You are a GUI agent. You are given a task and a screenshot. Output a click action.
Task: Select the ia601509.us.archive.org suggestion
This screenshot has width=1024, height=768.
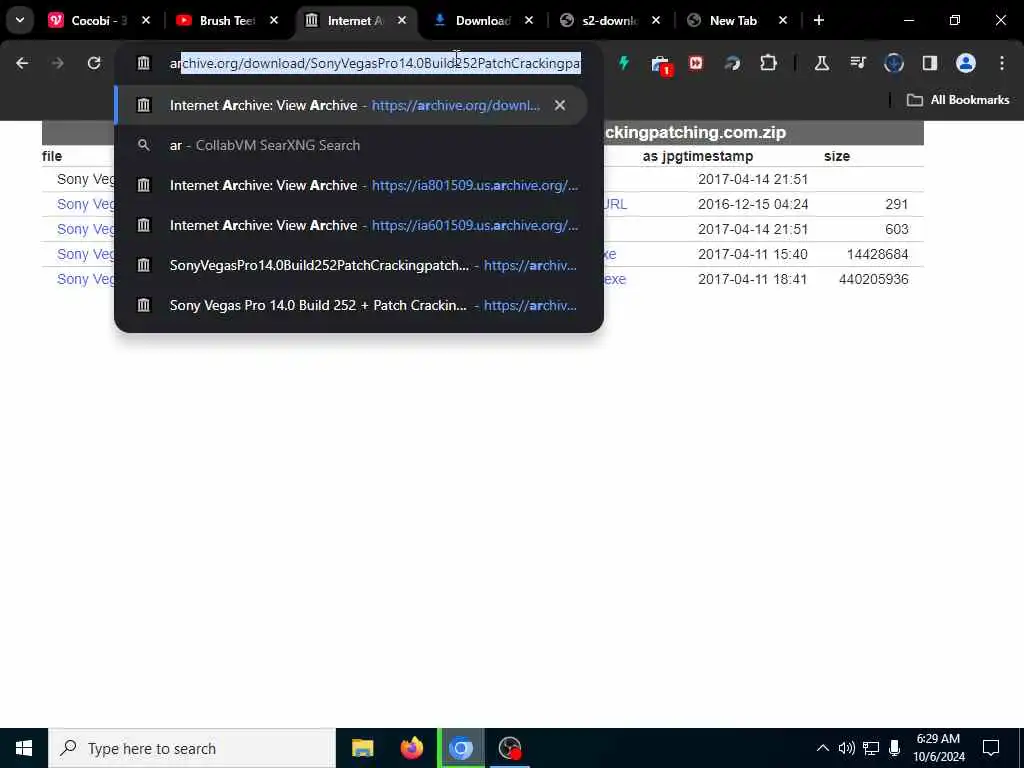(x=358, y=225)
